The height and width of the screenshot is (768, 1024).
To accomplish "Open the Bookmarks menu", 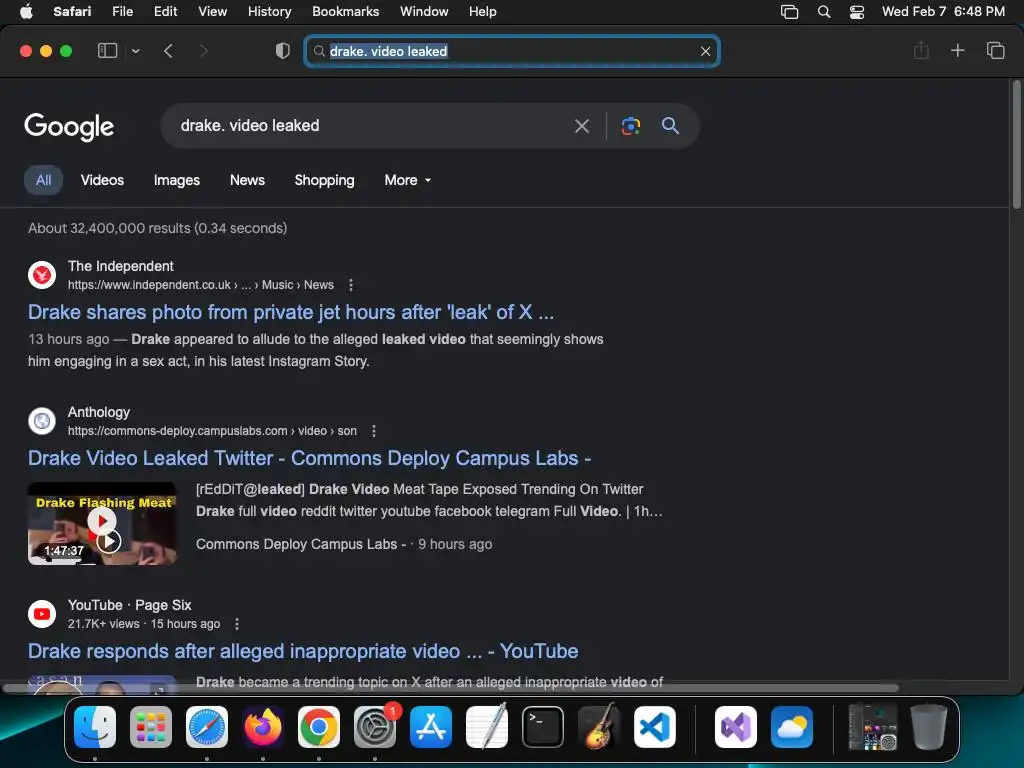I will click(345, 12).
